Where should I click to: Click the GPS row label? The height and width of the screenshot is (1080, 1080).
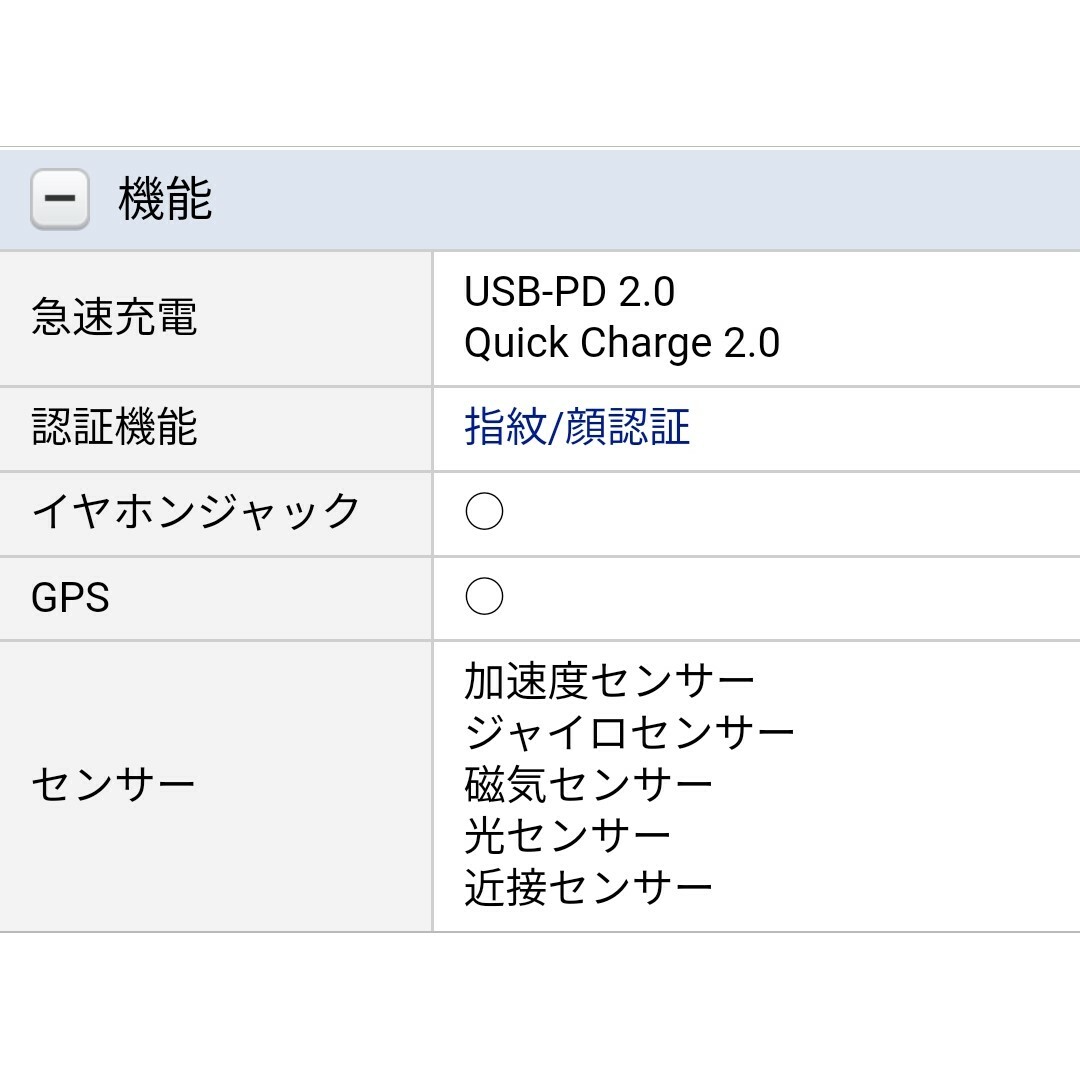[x=70, y=597]
